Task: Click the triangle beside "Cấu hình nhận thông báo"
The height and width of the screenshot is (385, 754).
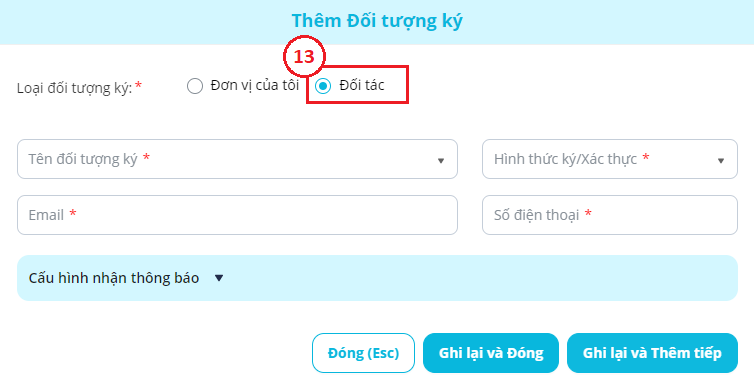Action: [219, 278]
